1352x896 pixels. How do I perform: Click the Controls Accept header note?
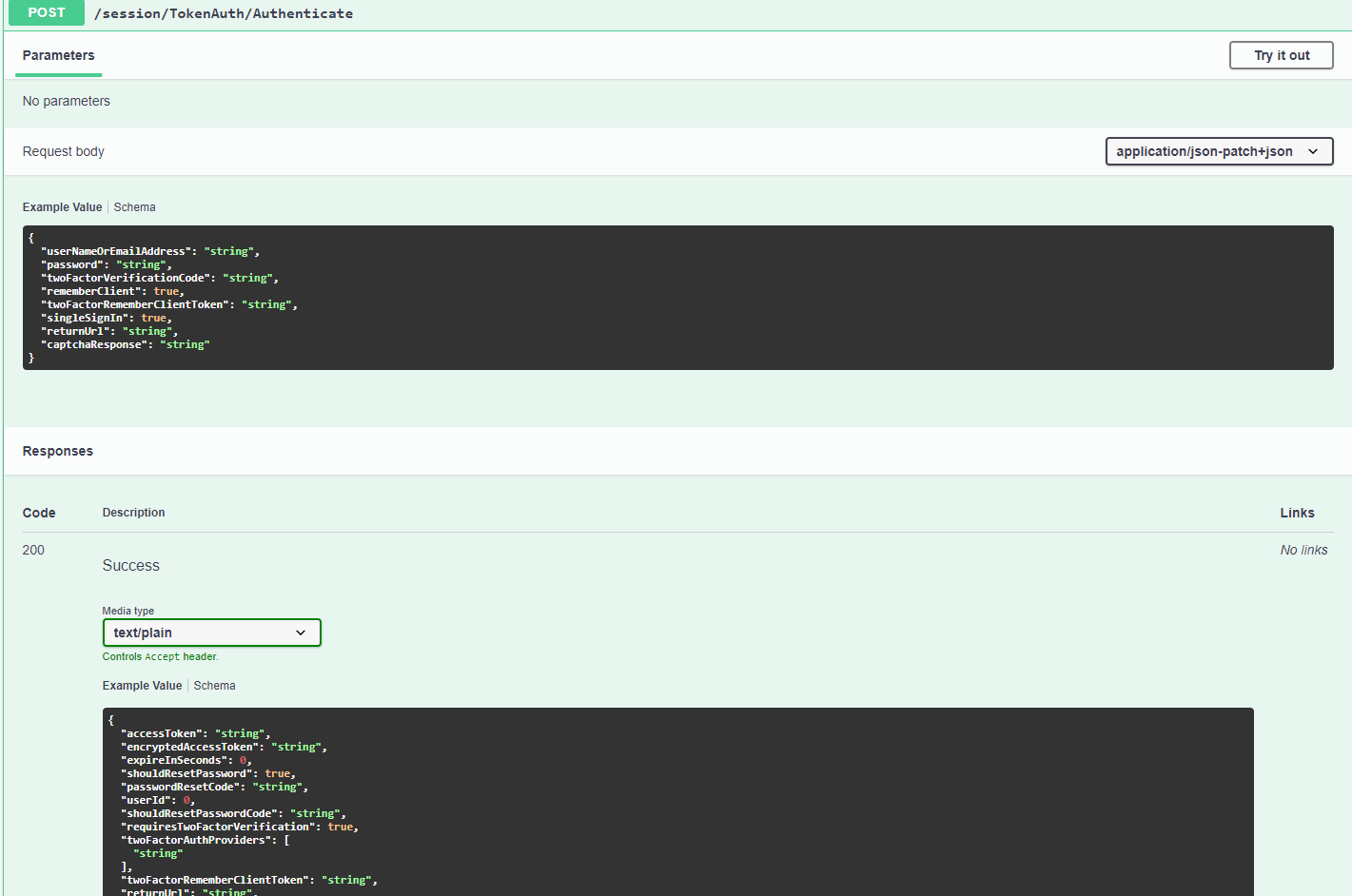(160, 656)
